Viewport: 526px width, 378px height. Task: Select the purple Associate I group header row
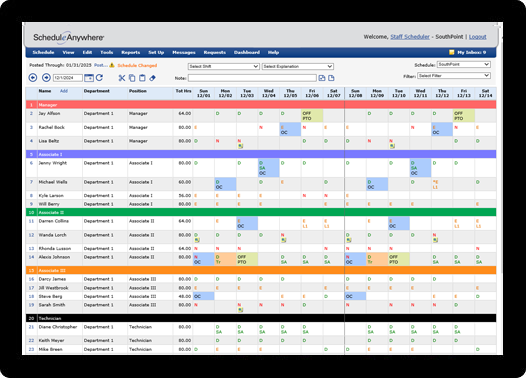[x=261, y=154]
